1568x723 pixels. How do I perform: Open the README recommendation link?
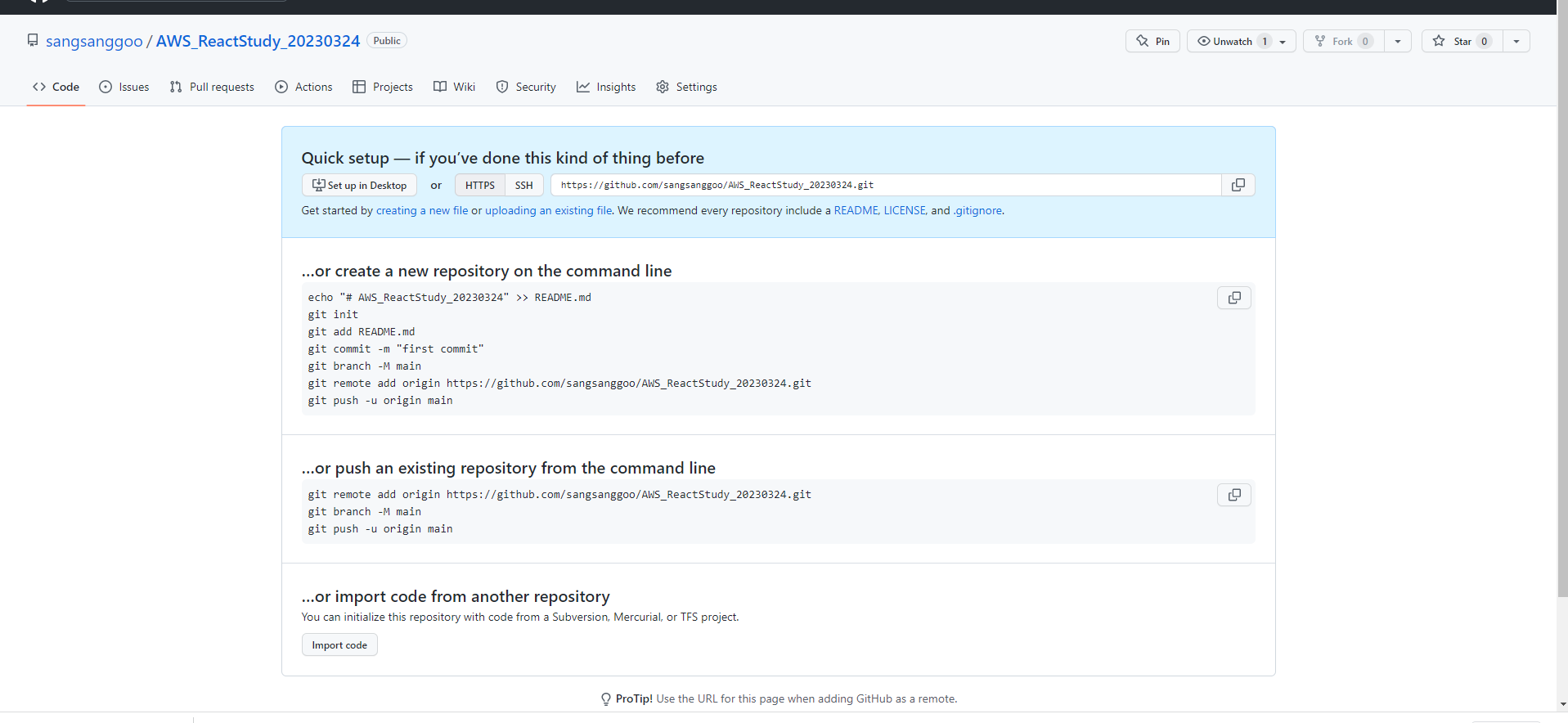point(856,210)
